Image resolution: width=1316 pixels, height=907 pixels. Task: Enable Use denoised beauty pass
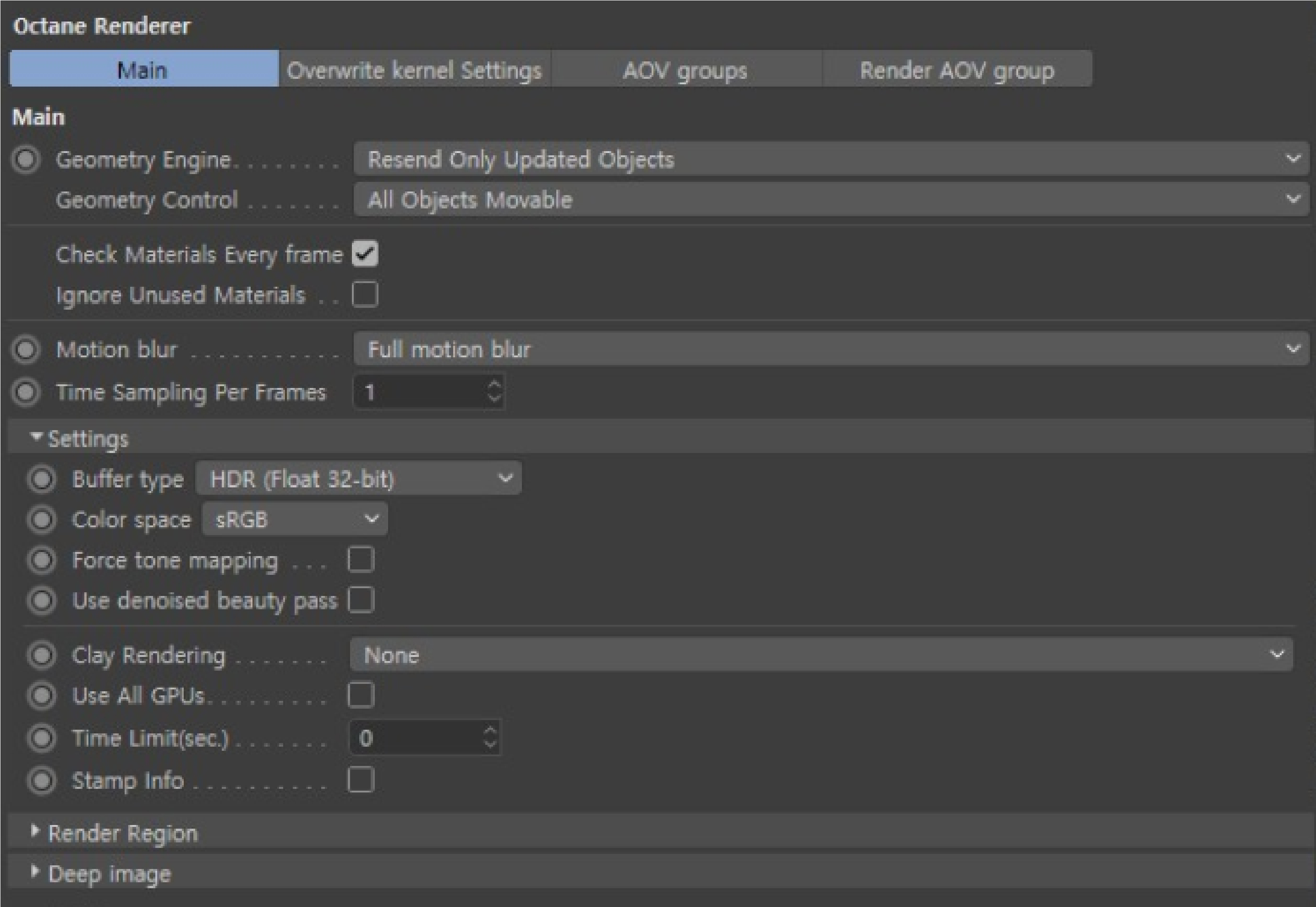361,600
